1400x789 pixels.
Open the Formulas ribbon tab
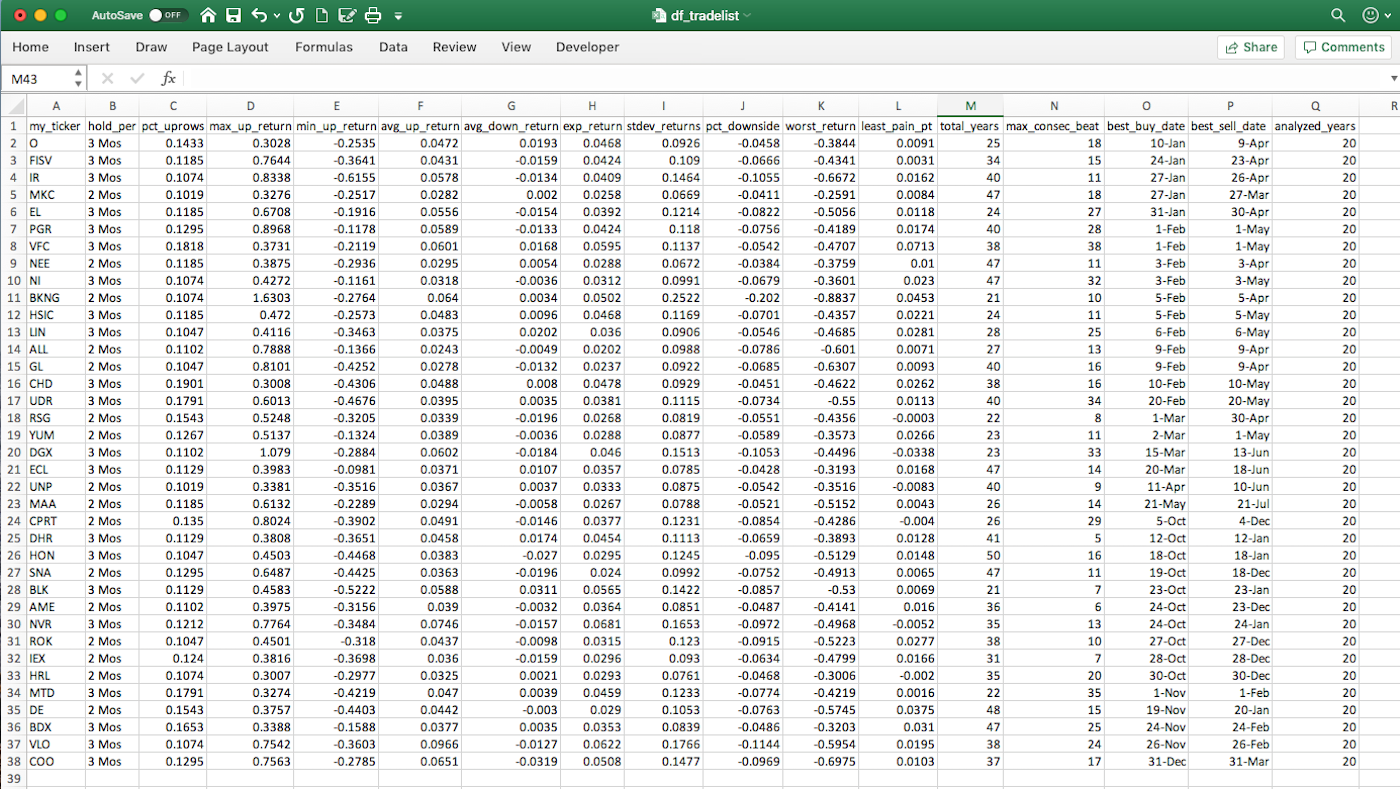[323, 47]
